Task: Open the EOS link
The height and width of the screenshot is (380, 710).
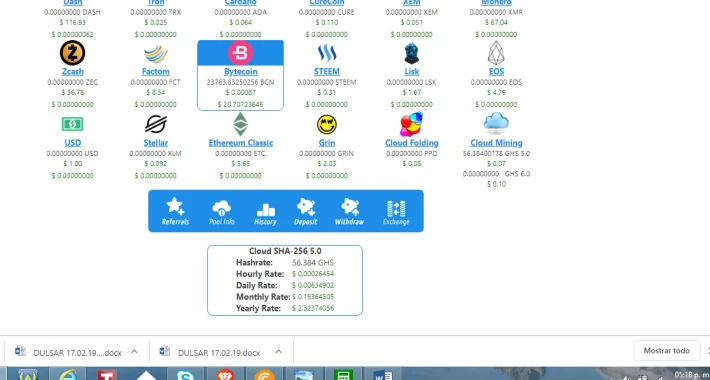Action: 496,72
